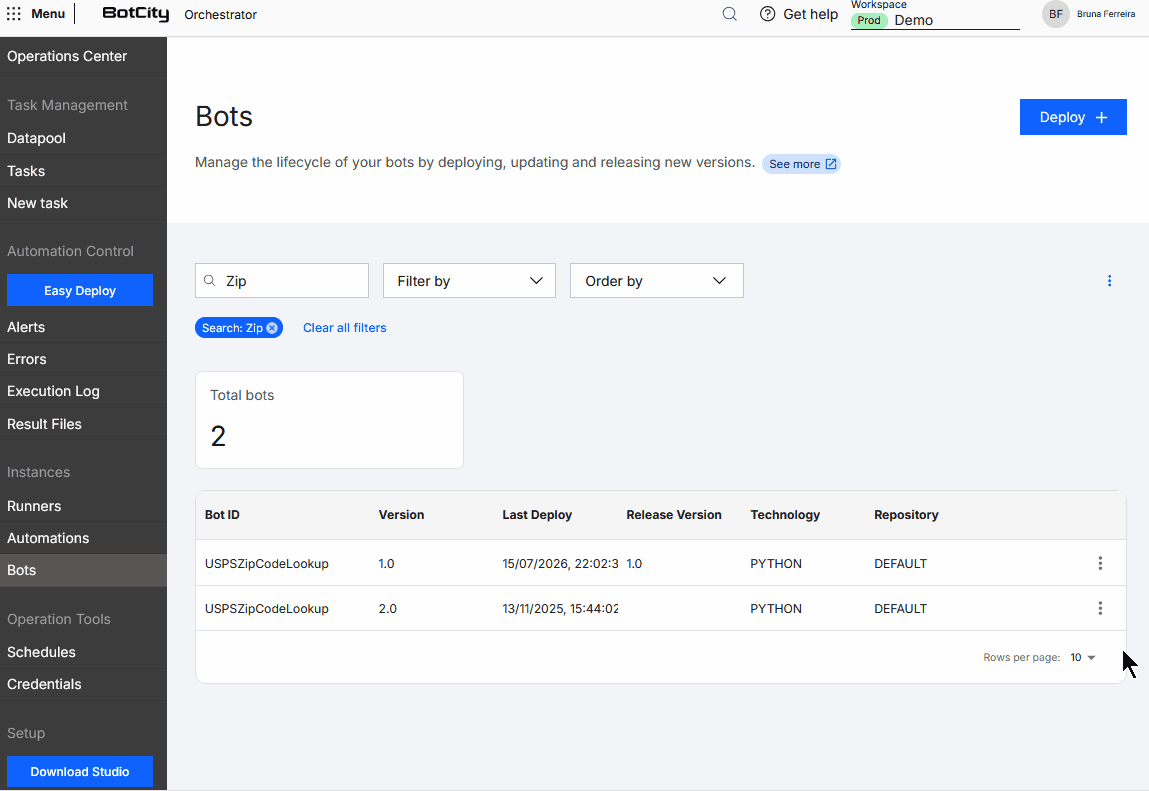Open the BF user avatar

[1056, 14]
